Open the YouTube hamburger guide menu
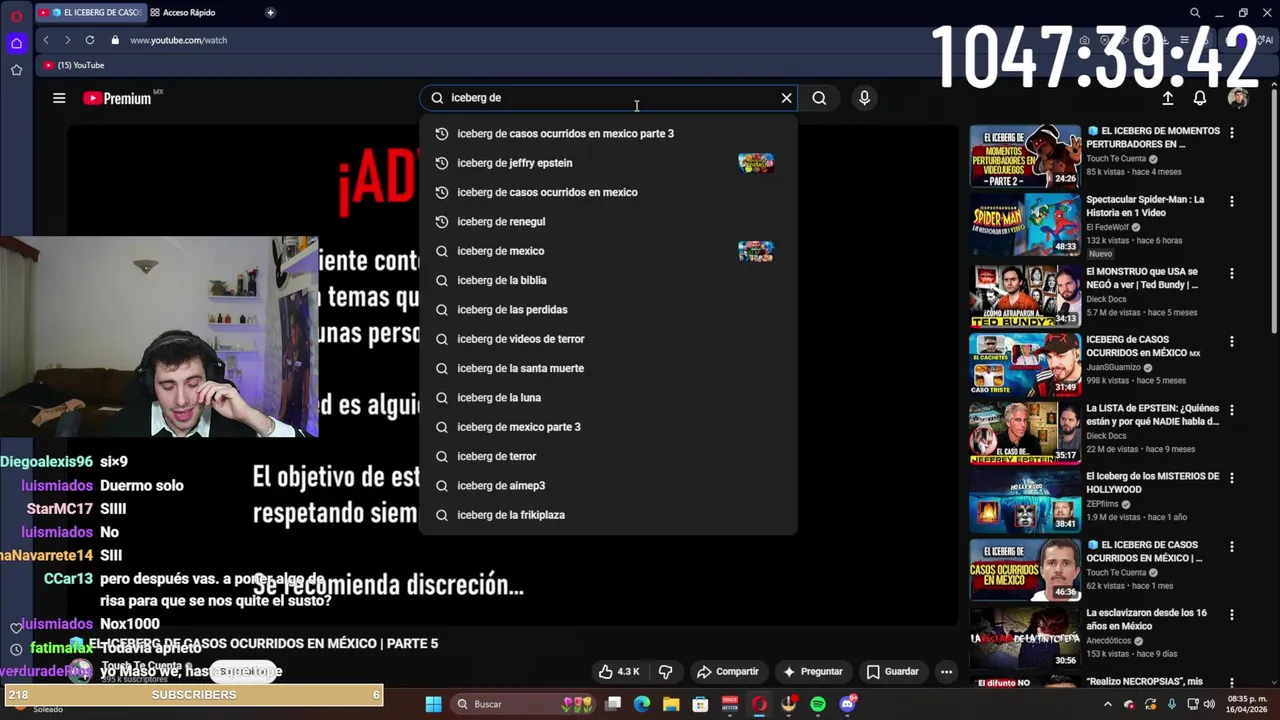Viewport: 1280px width, 720px height. (x=59, y=98)
